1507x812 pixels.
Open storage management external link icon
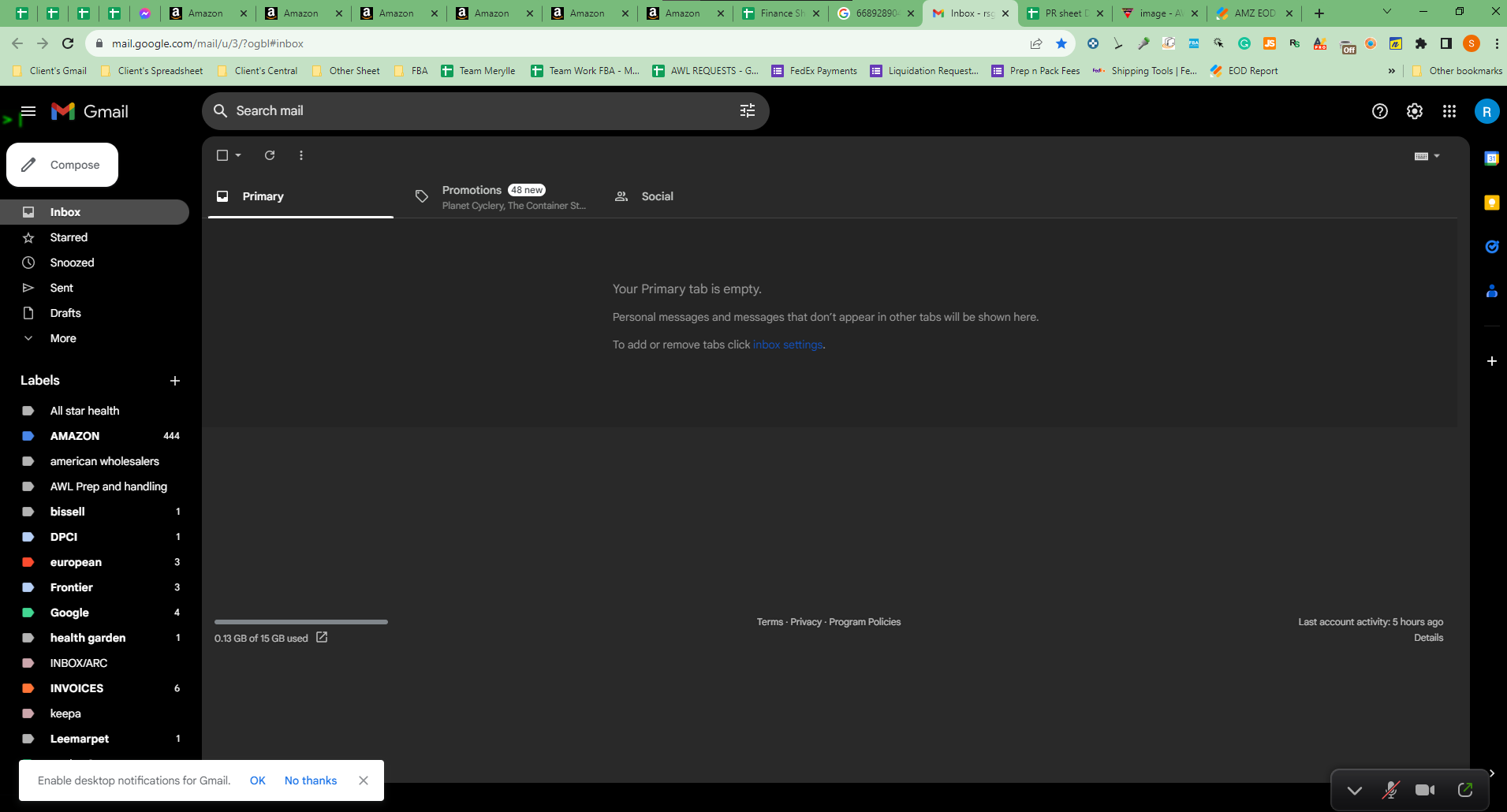(x=322, y=637)
